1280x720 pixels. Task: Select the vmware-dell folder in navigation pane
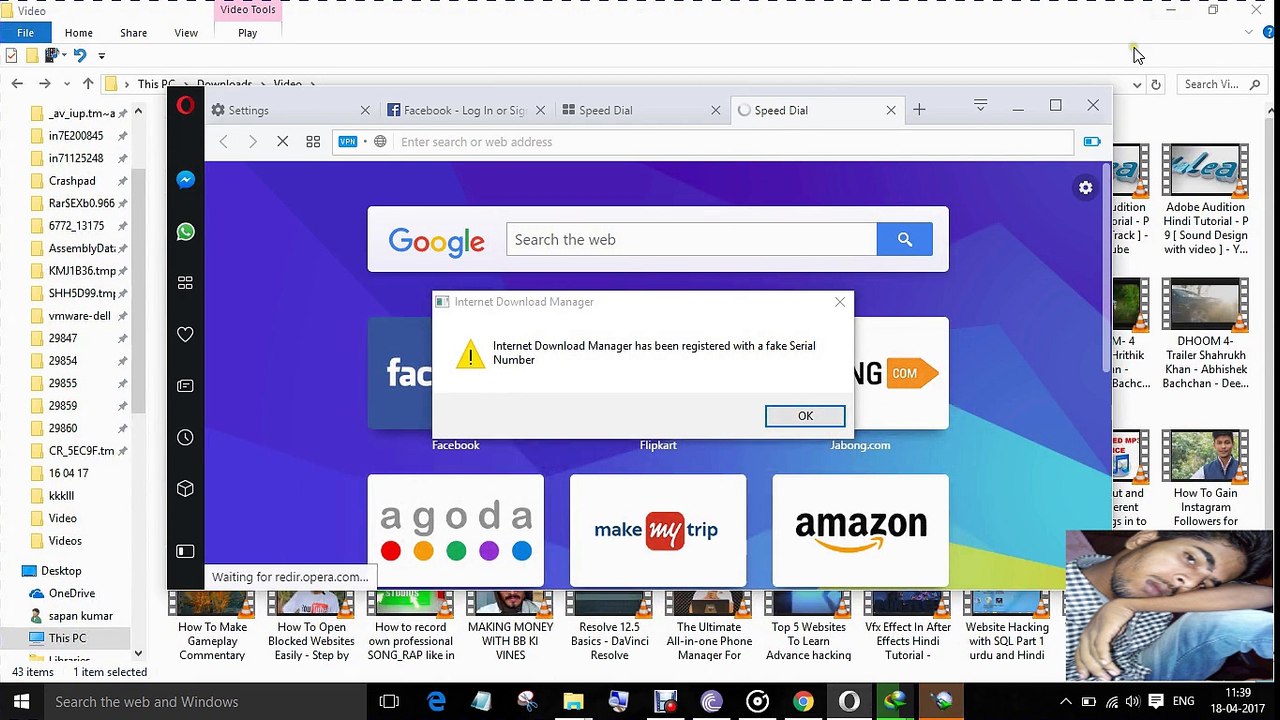click(79, 316)
